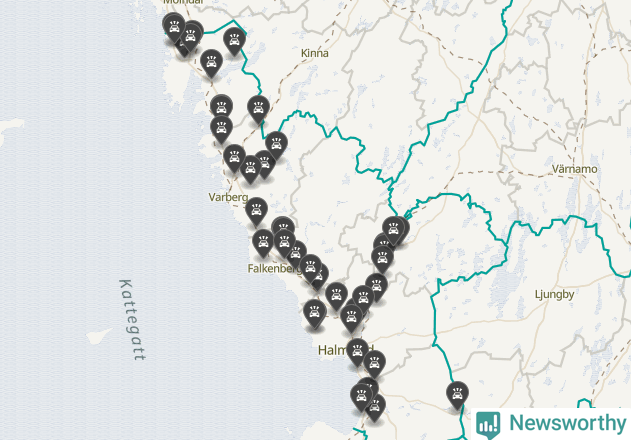Click the isolated crash marker farthest east
The width and height of the screenshot is (631, 440).
(457, 395)
